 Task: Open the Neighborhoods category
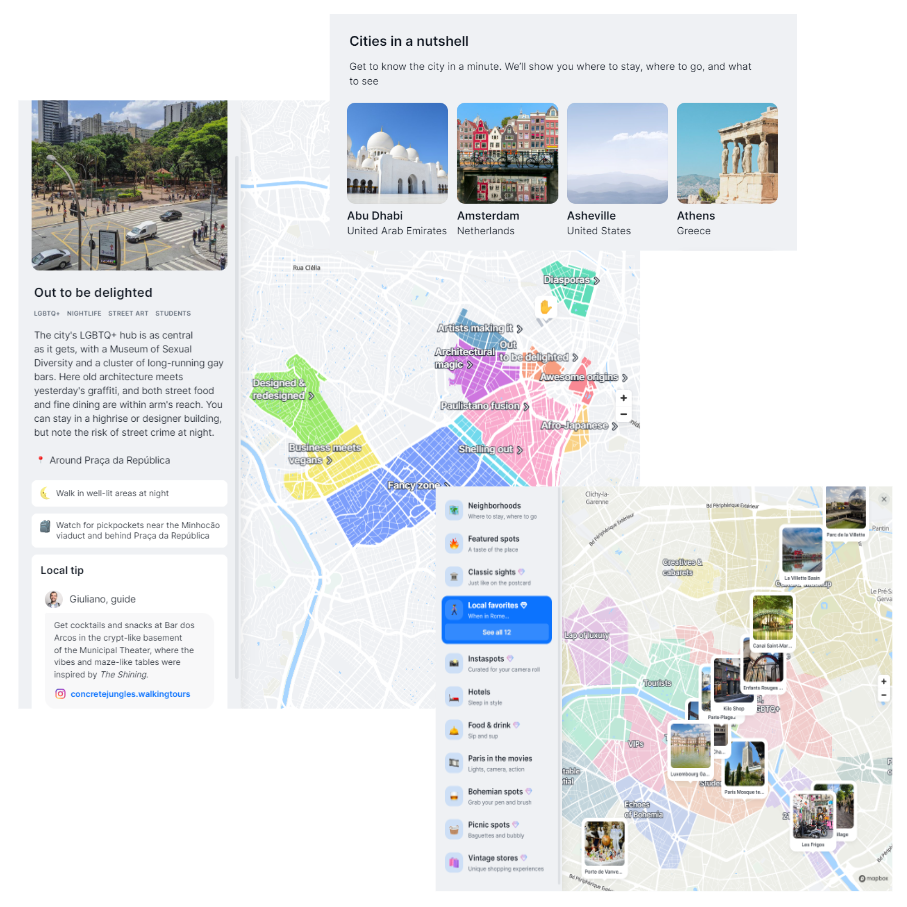pos(496,510)
